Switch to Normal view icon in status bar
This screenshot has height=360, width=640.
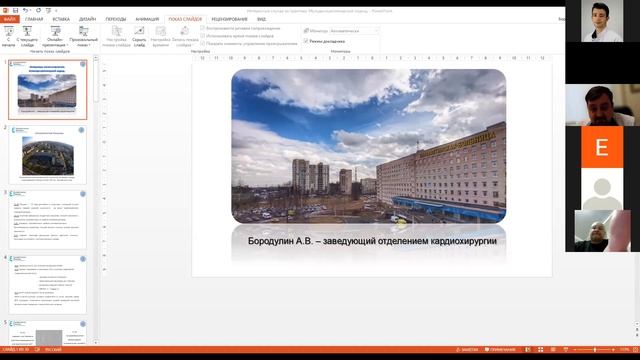[x=528, y=350]
